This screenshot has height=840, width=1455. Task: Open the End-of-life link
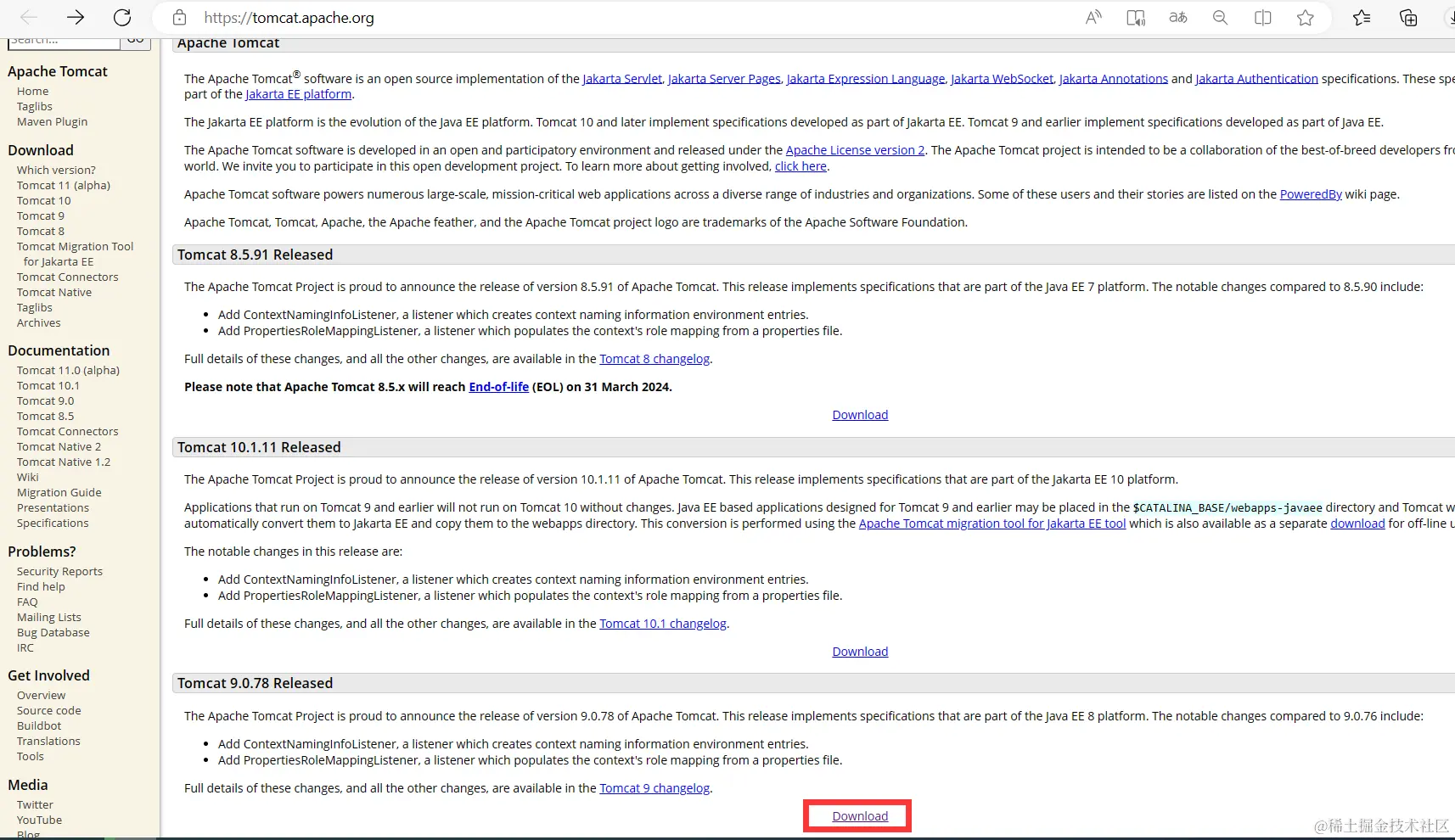pos(499,387)
